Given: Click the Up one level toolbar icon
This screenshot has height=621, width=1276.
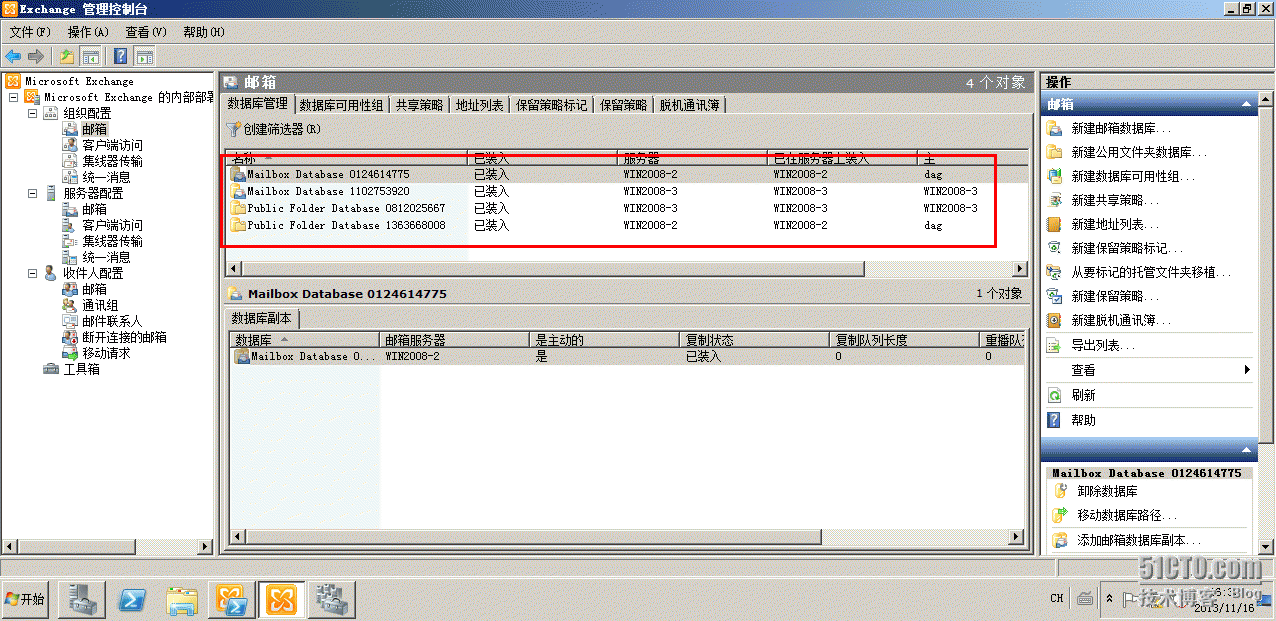Looking at the screenshot, I should tap(66, 56).
